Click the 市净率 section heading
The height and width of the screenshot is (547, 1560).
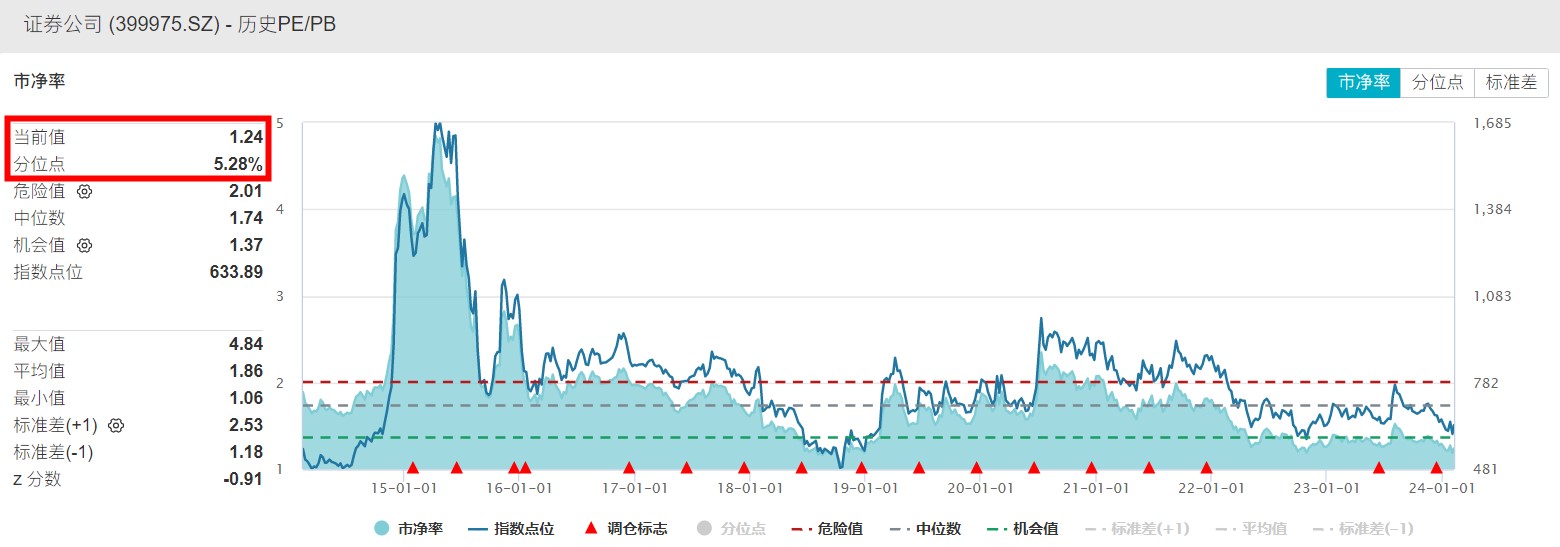(x=39, y=82)
